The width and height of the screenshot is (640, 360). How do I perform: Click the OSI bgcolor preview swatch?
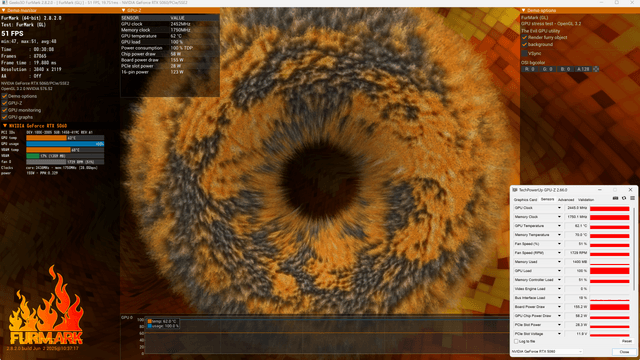[596, 69]
